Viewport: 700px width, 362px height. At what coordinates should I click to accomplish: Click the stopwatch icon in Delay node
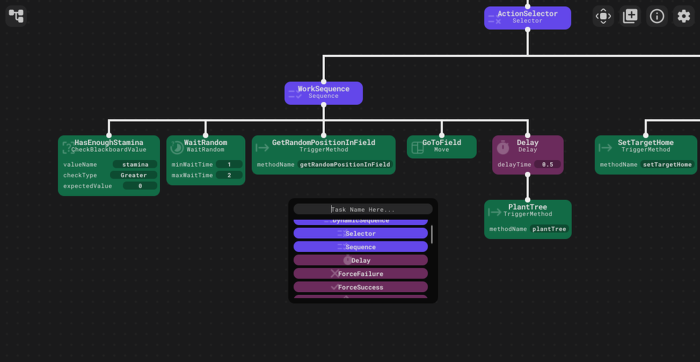[503, 147]
